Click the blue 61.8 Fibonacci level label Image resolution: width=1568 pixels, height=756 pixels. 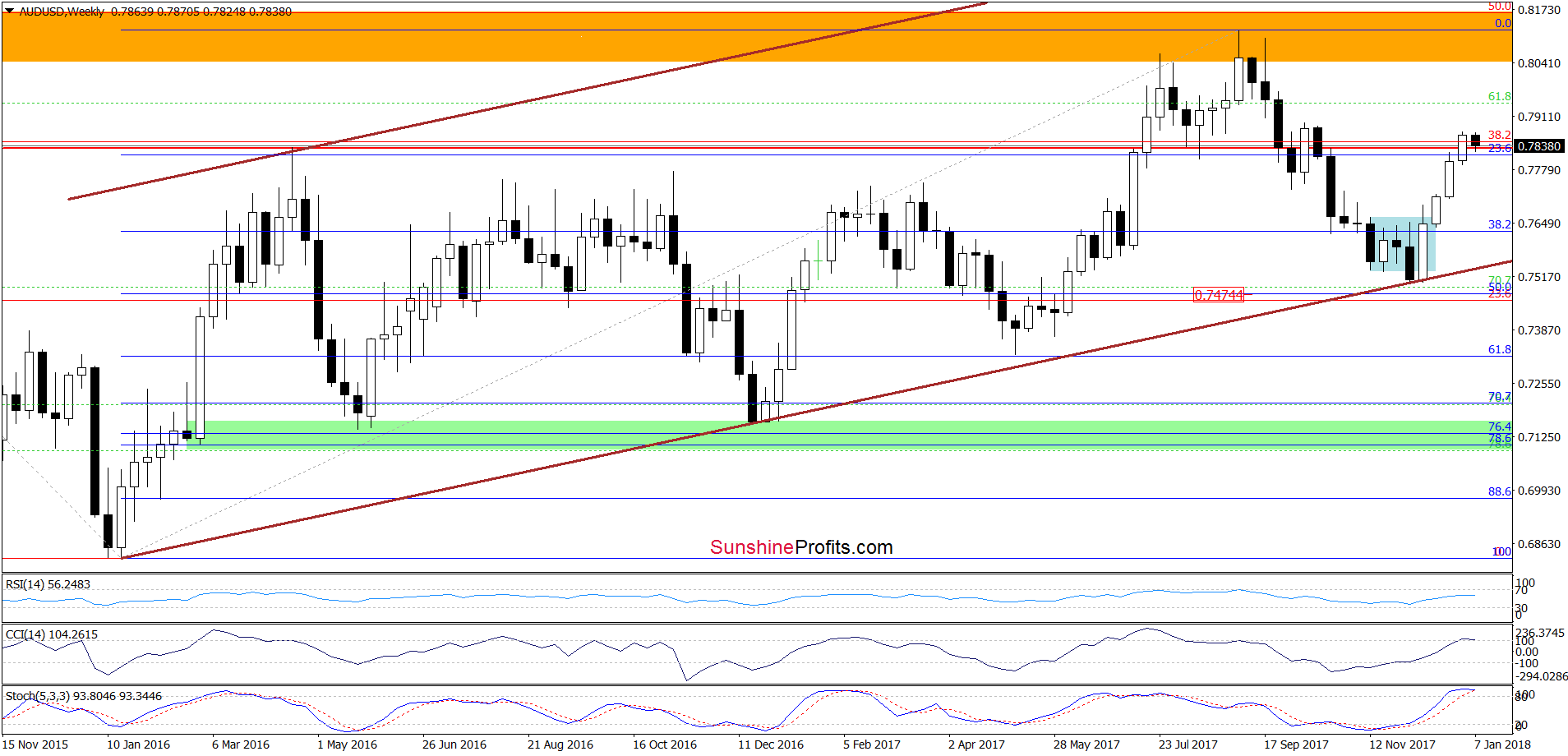tap(1500, 349)
